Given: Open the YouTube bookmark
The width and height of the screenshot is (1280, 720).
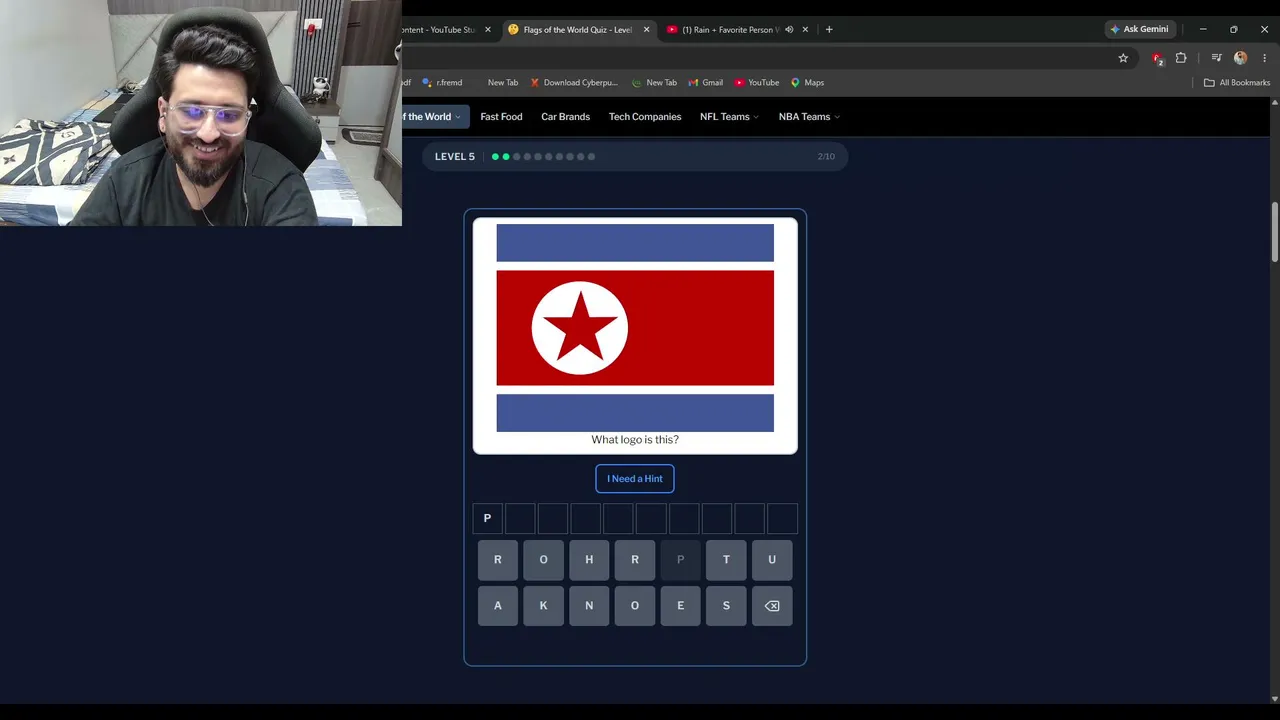Looking at the screenshot, I should click(x=756, y=83).
